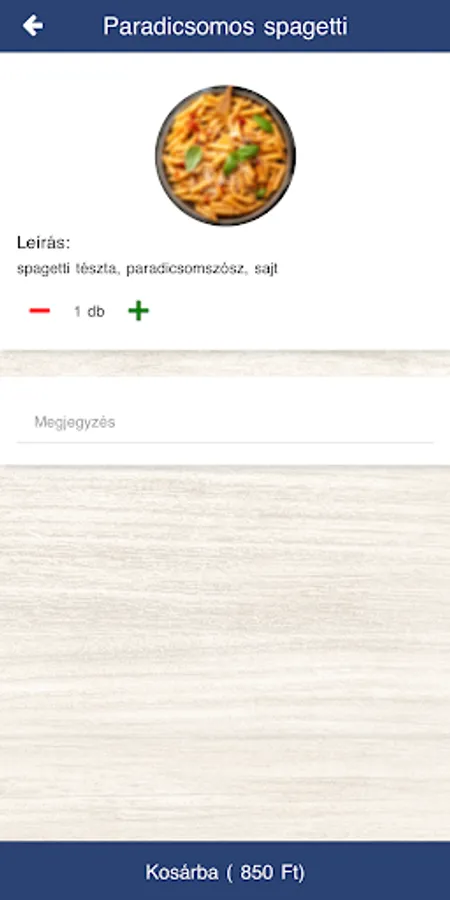
Task: Add item with Kosárba (850 Ft) button
Action: (225, 871)
